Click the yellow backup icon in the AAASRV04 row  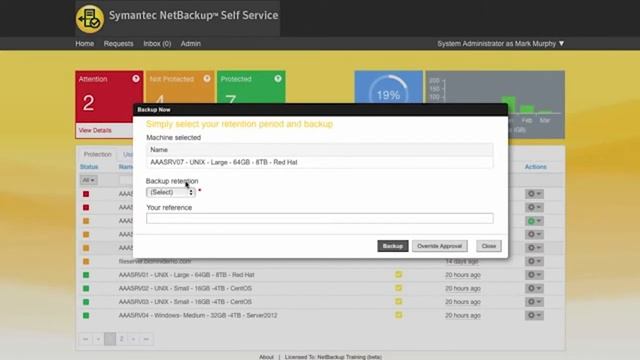[398, 315]
